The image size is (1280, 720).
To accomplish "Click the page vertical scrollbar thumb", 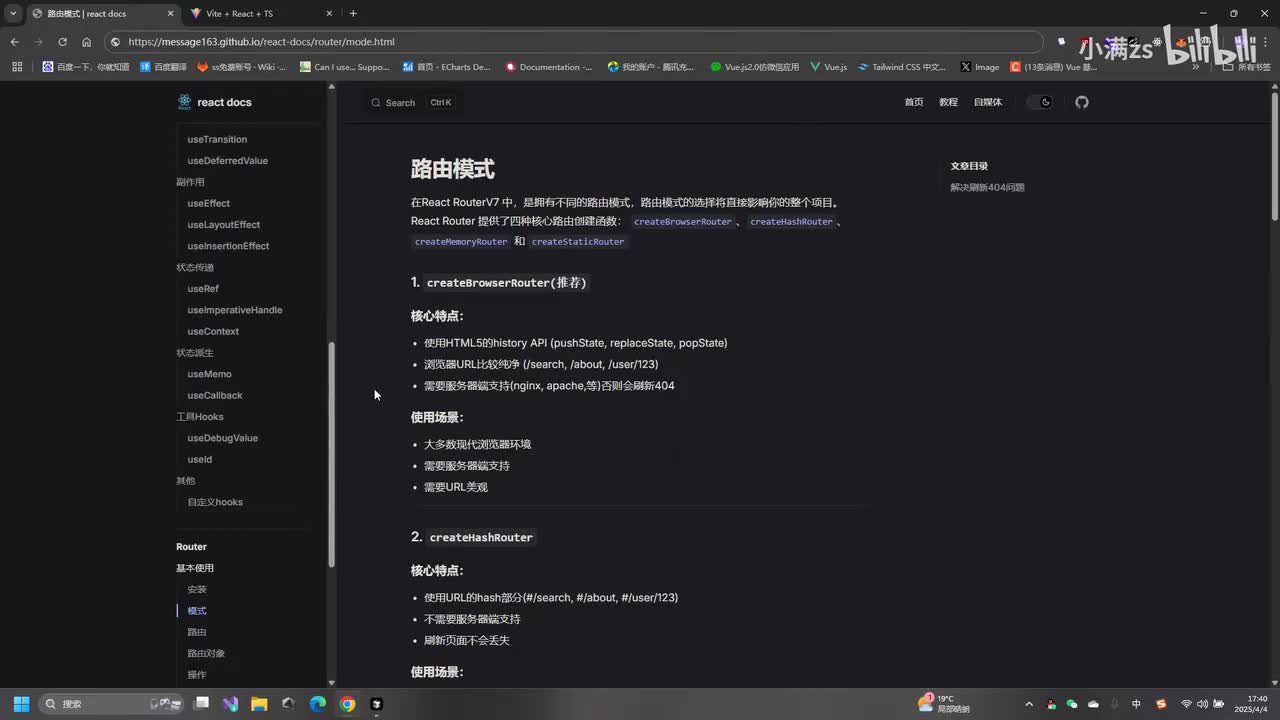I will point(1275,156).
